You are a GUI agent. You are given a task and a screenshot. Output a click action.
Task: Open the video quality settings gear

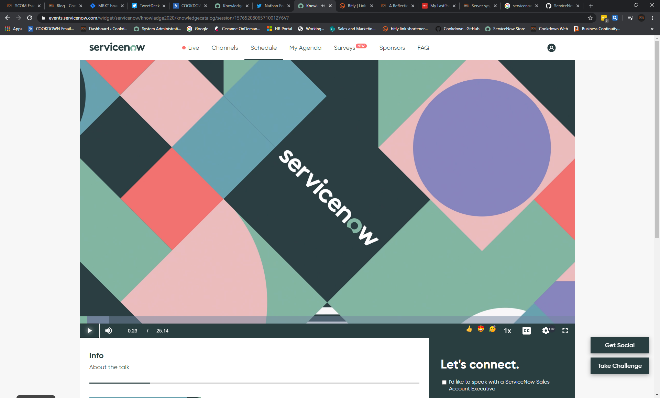pyautogui.click(x=546, y=331)
